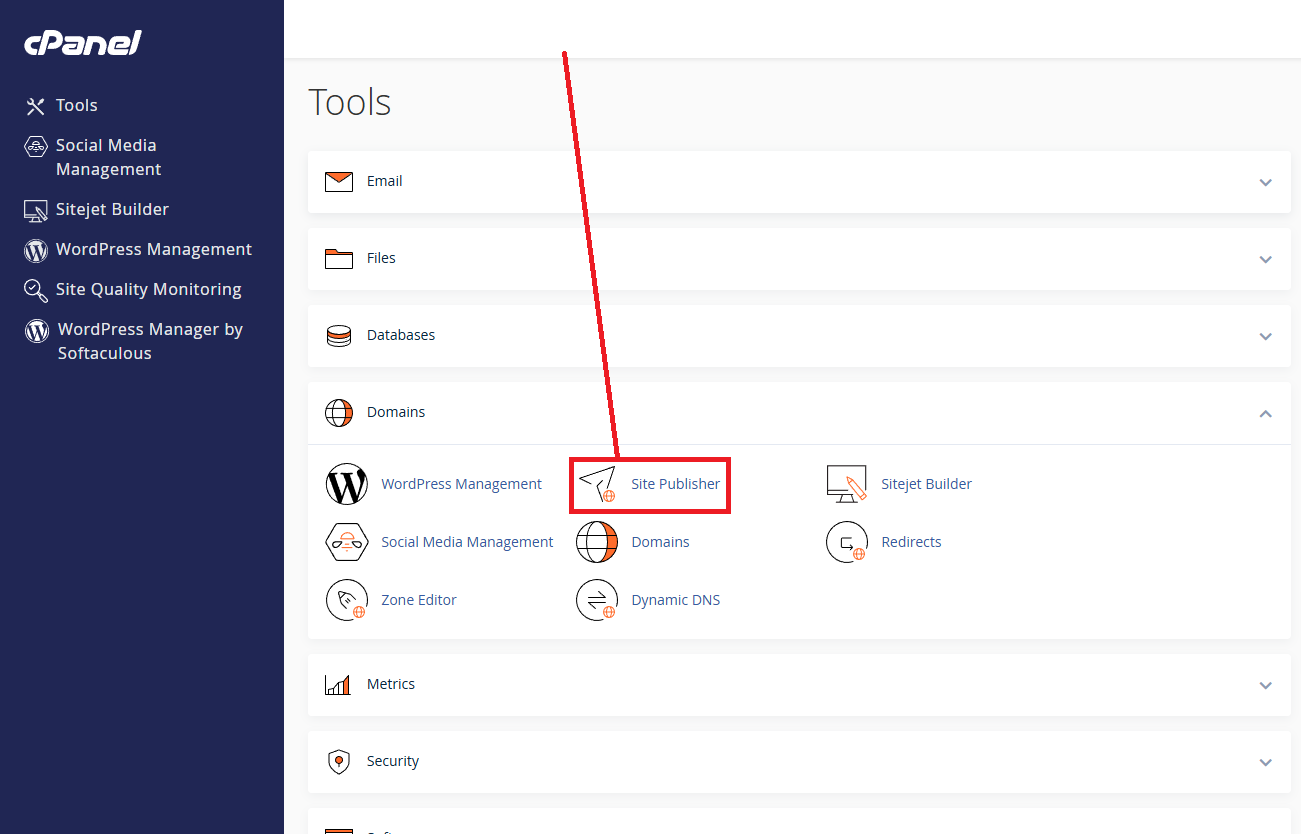Click Social Media Management hexagon icon in Domains
1301x834 pixels.
coord(347,542)
